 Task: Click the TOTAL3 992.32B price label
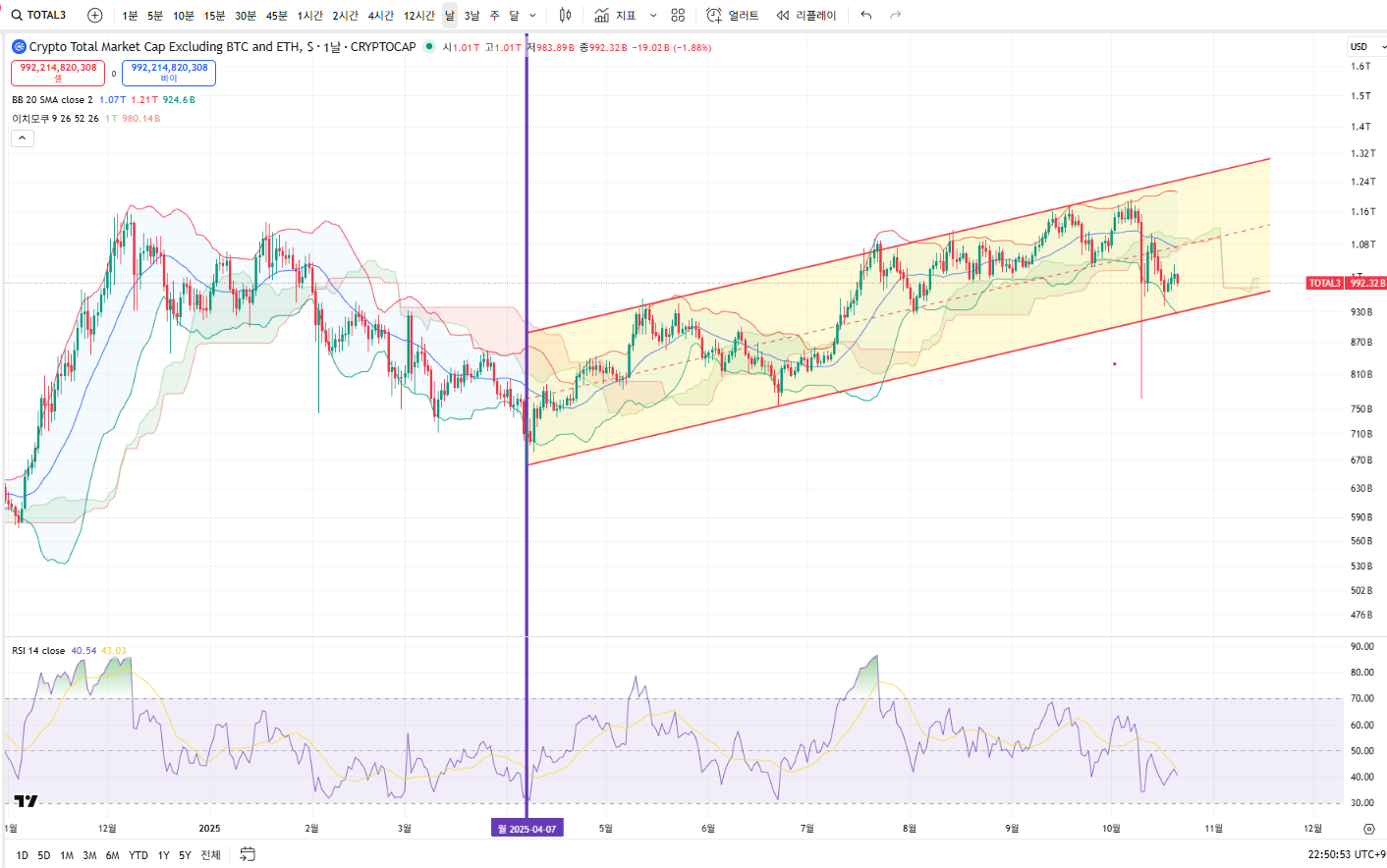pyautogui.click(x=1346, y=283)
